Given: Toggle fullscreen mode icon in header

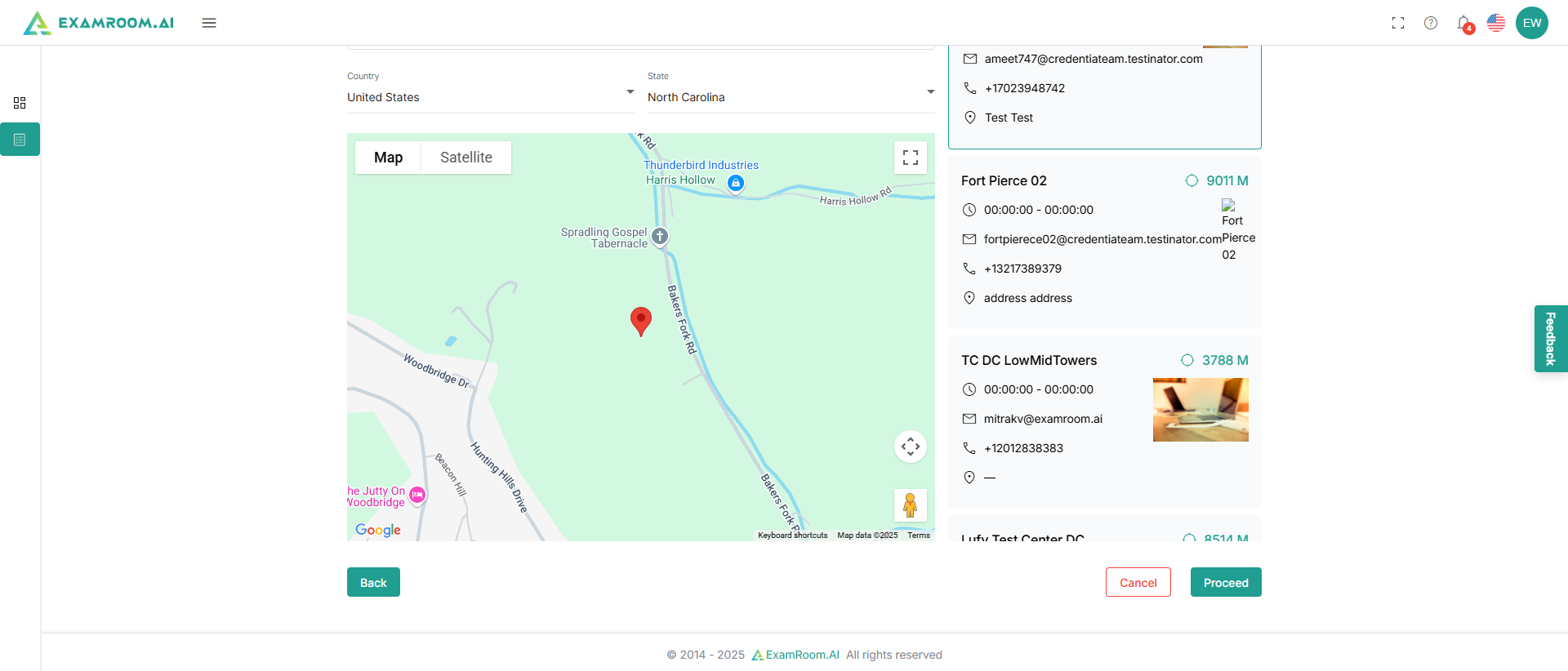Looking at the screenshot, I should pos(1398,23).
